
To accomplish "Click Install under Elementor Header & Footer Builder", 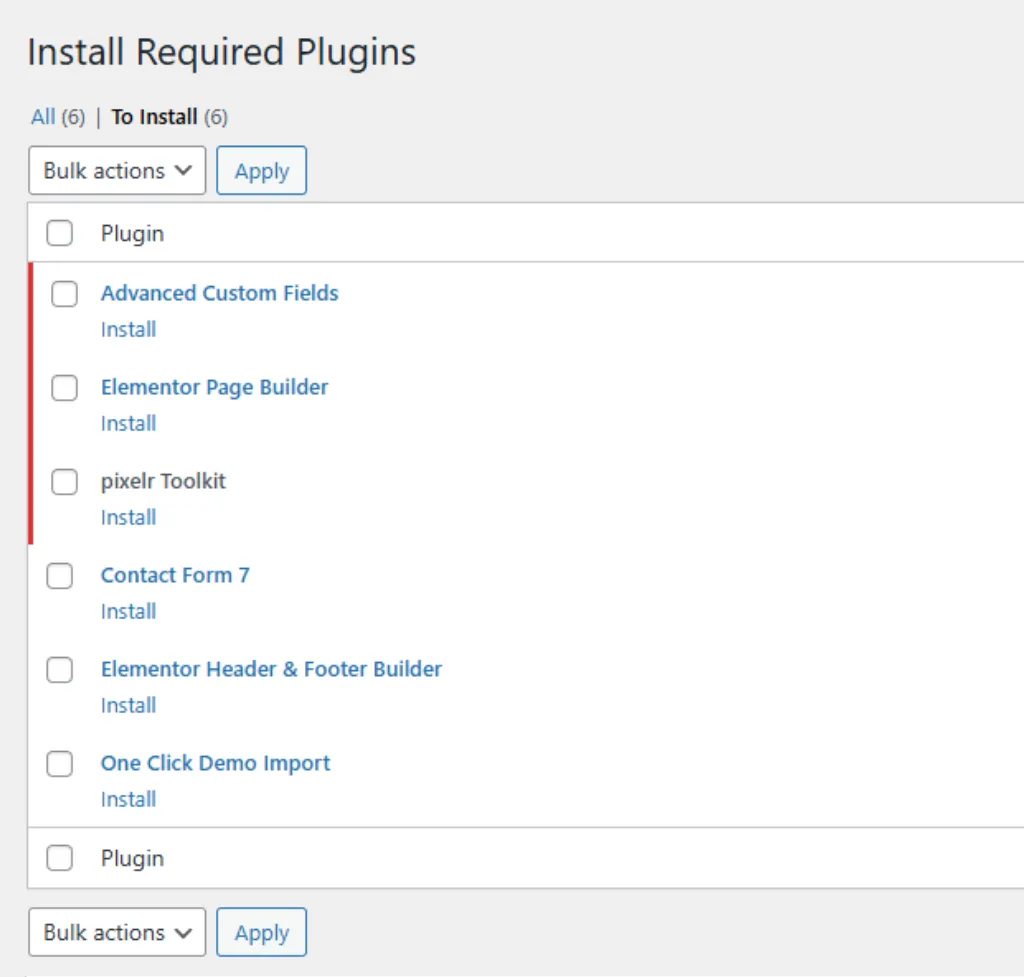I will click(x=128, y=705).
